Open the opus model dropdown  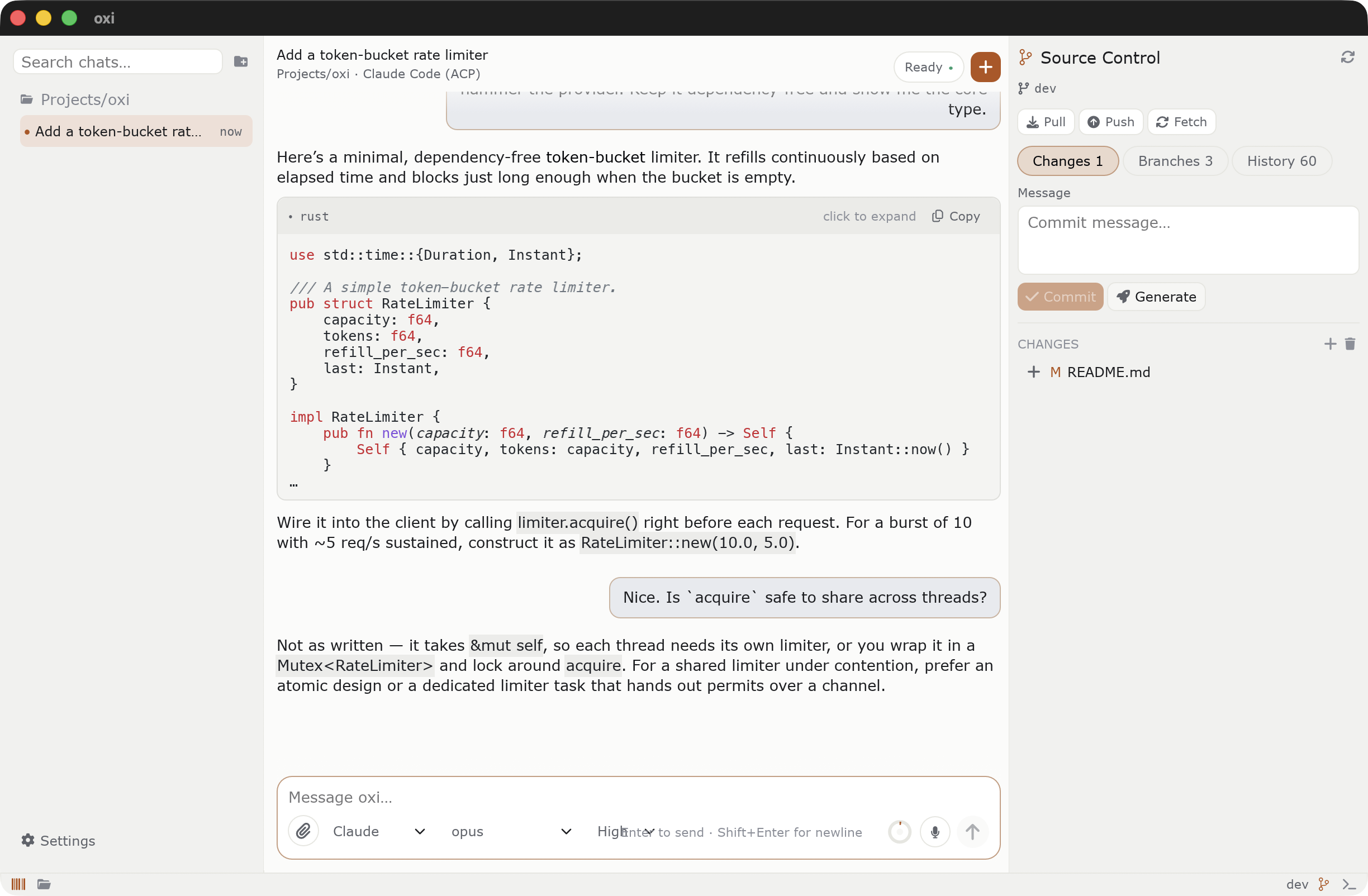click(x=511, y=831)
